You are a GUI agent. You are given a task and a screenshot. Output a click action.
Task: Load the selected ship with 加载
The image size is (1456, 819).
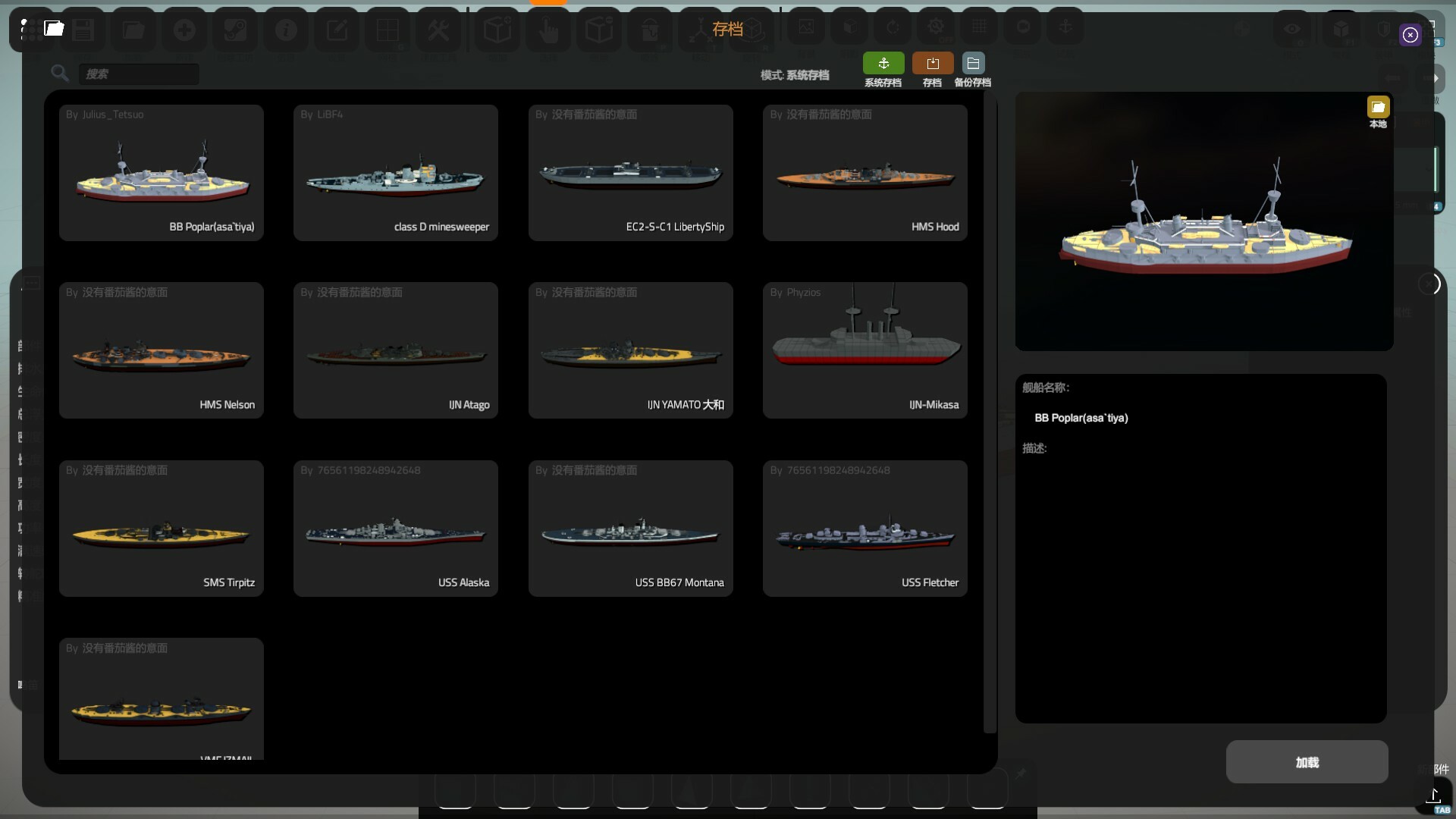tap(1307, 762)
